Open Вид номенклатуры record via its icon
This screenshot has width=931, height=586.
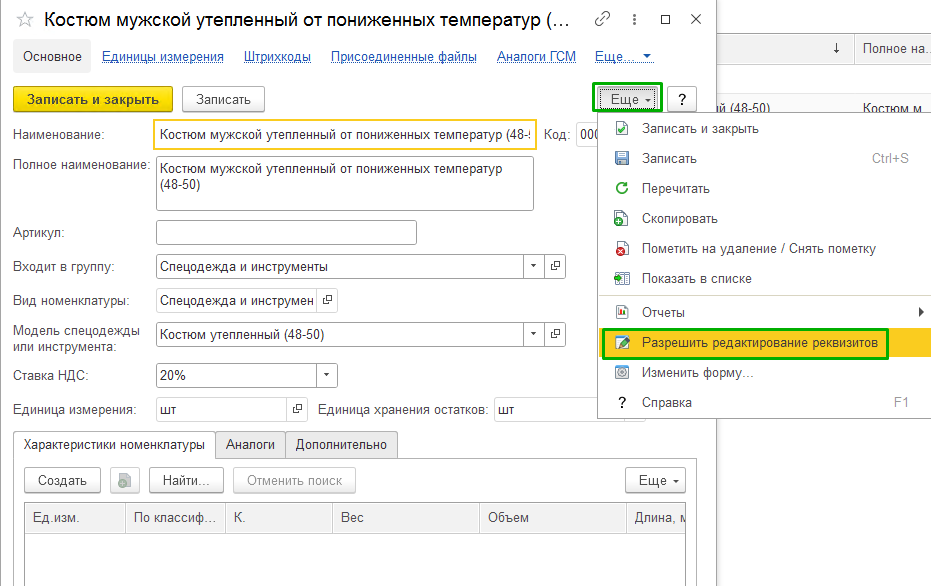pos(327,300)
